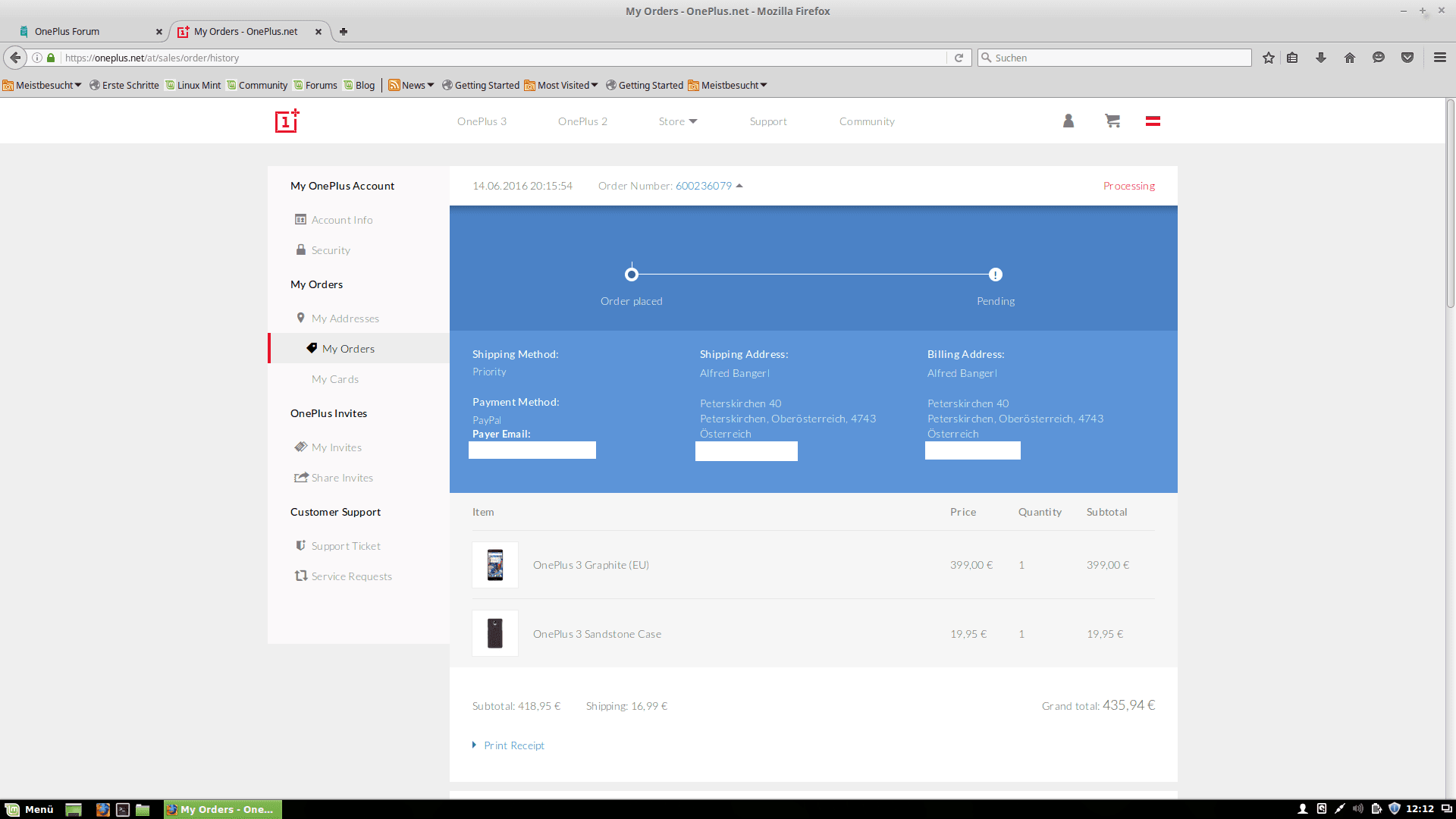
Task: Click the Suchen search field
Action: 1115,58
